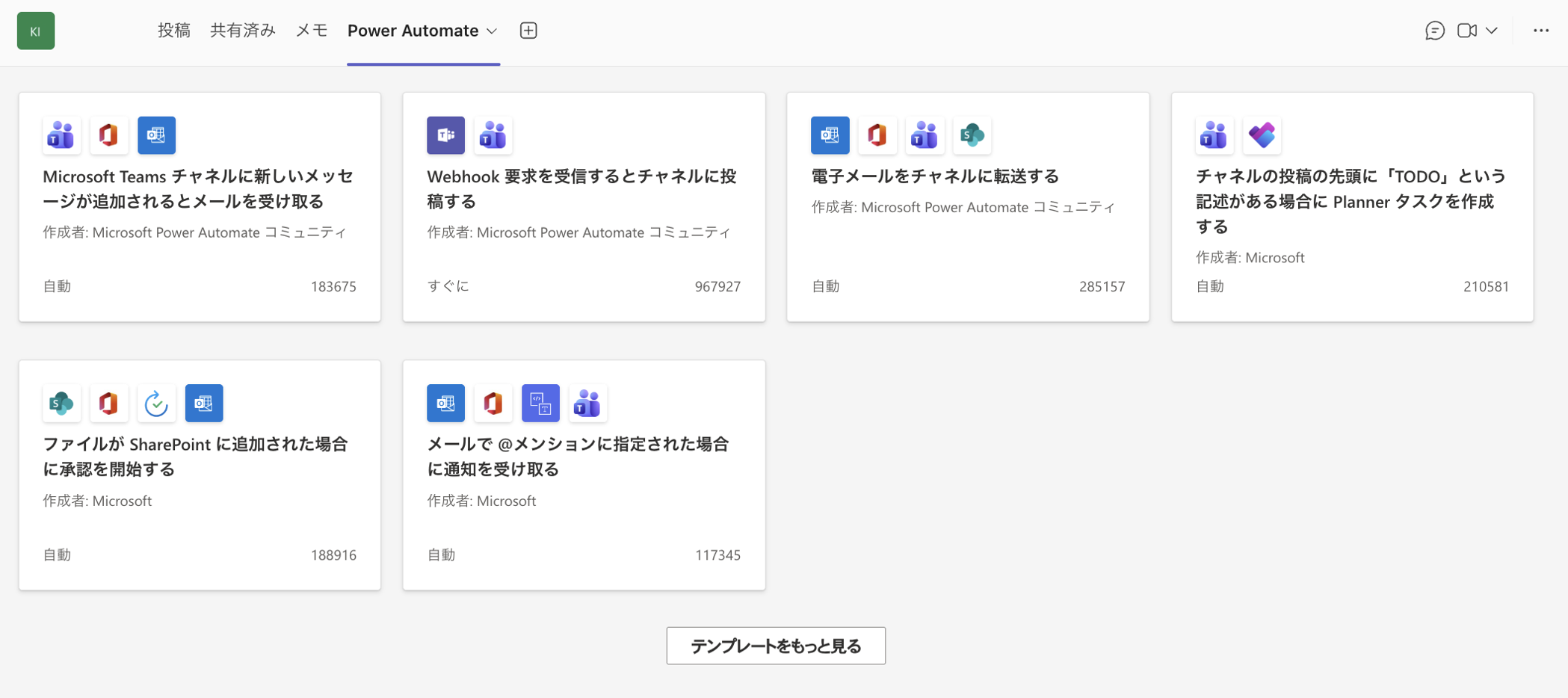This screenshot has width=1568, height=698.
Task: Open the conversation chat icon
Action: (1434, 31)
